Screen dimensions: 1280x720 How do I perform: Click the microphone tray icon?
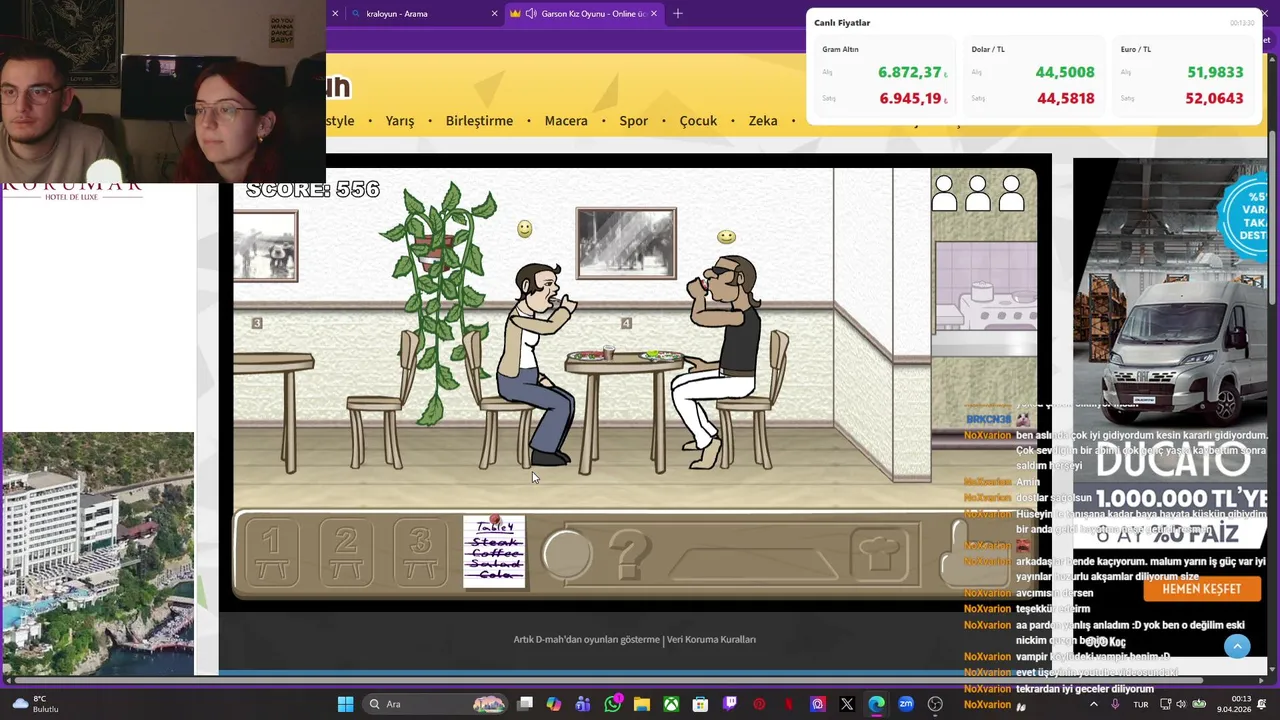pyautogui.click(x=1115, y=704)
